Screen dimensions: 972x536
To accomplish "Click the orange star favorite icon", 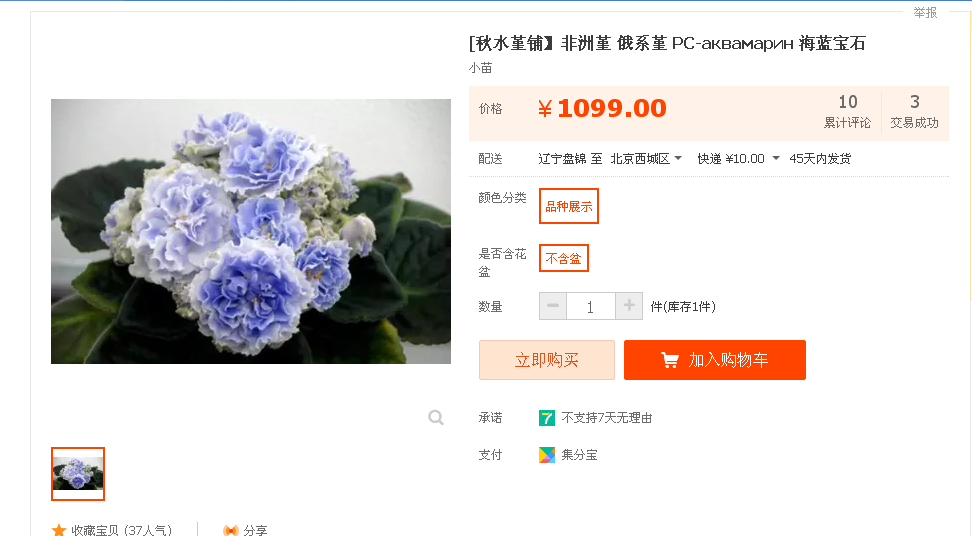I will coord(59,530).
